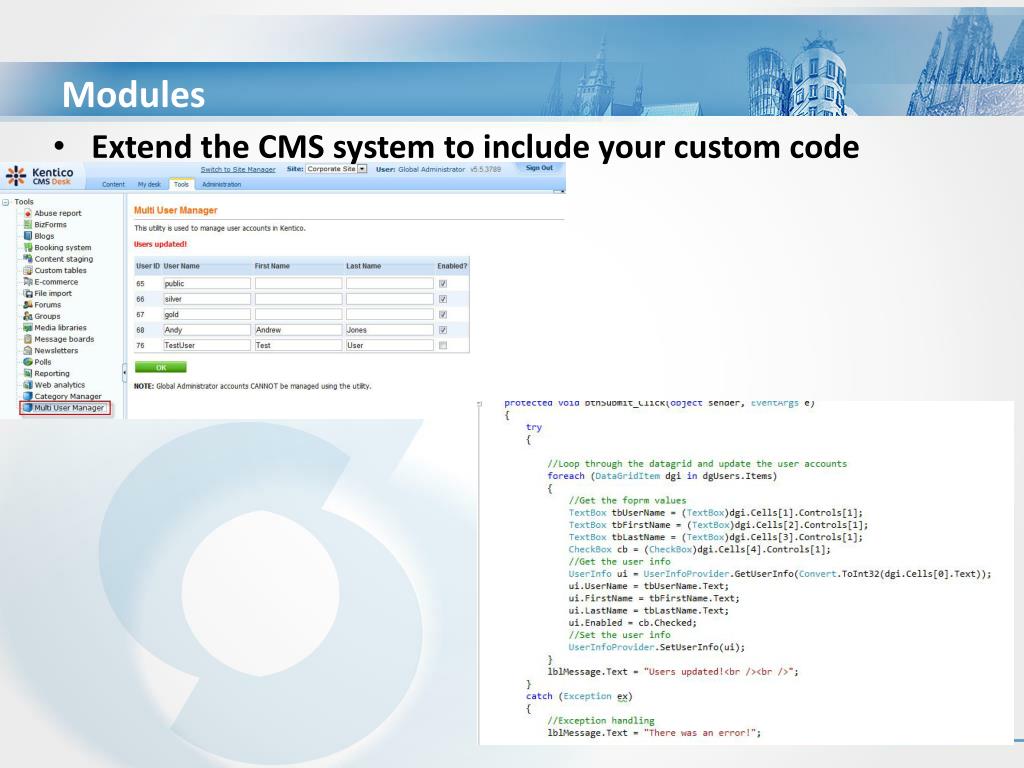The width and height of the screenshot is (1024, 768).
Task: Click the Media libraries icon
Action: tap(27, 327)
